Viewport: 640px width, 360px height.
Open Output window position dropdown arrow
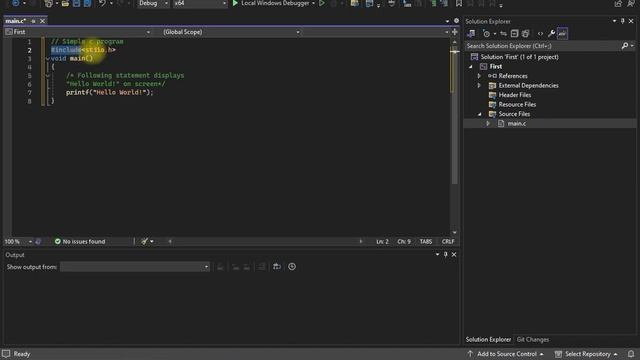[x=437, y=254]
